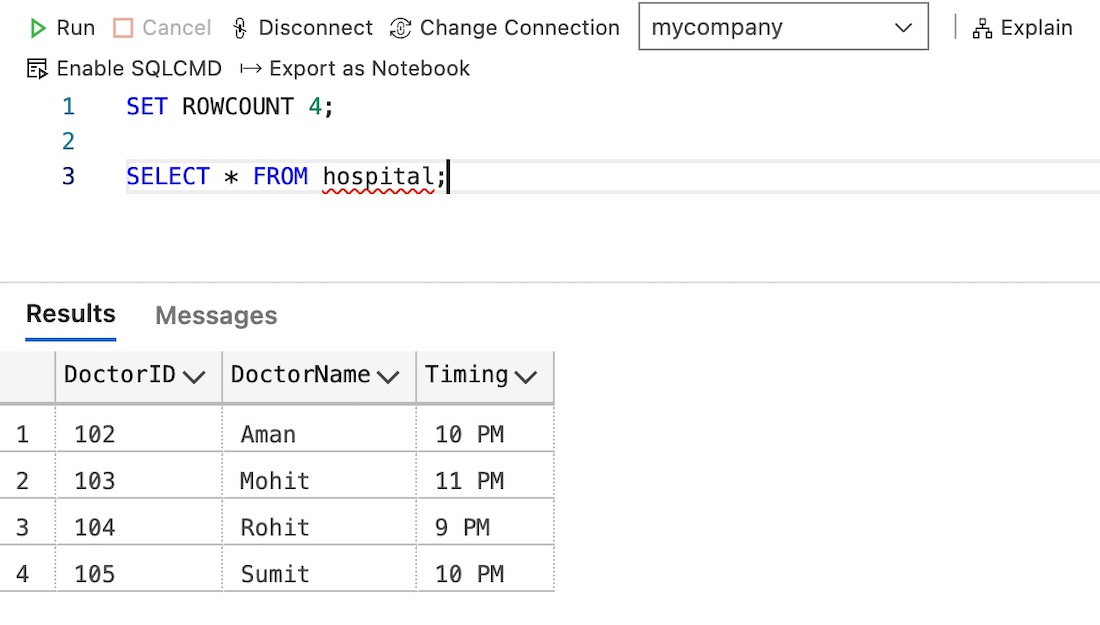
Task: Click the Enable SQLCMD icon
Action: click(37, 69)
